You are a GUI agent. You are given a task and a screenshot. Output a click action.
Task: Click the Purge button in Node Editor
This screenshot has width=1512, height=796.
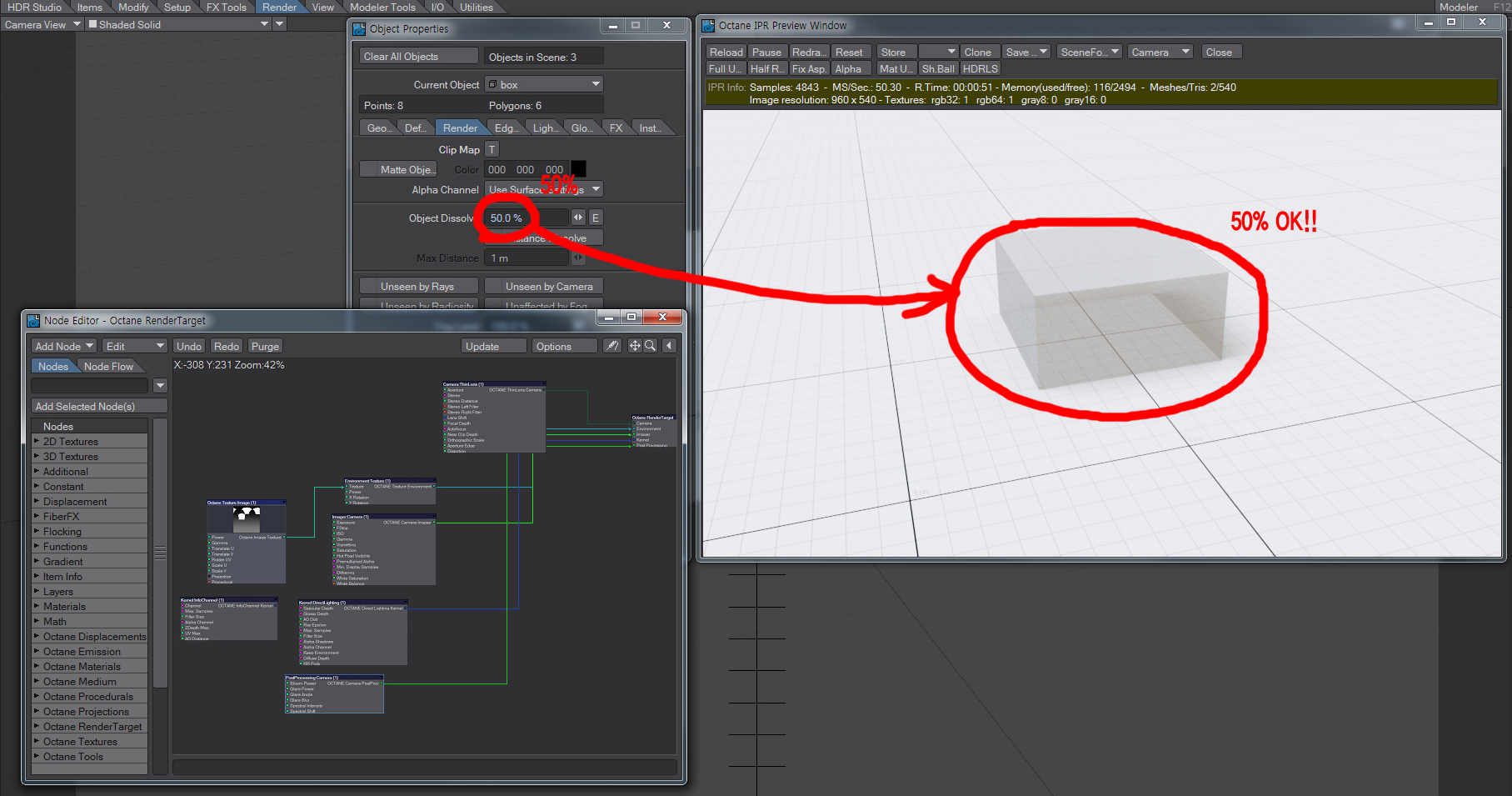(x=265, y=346)
